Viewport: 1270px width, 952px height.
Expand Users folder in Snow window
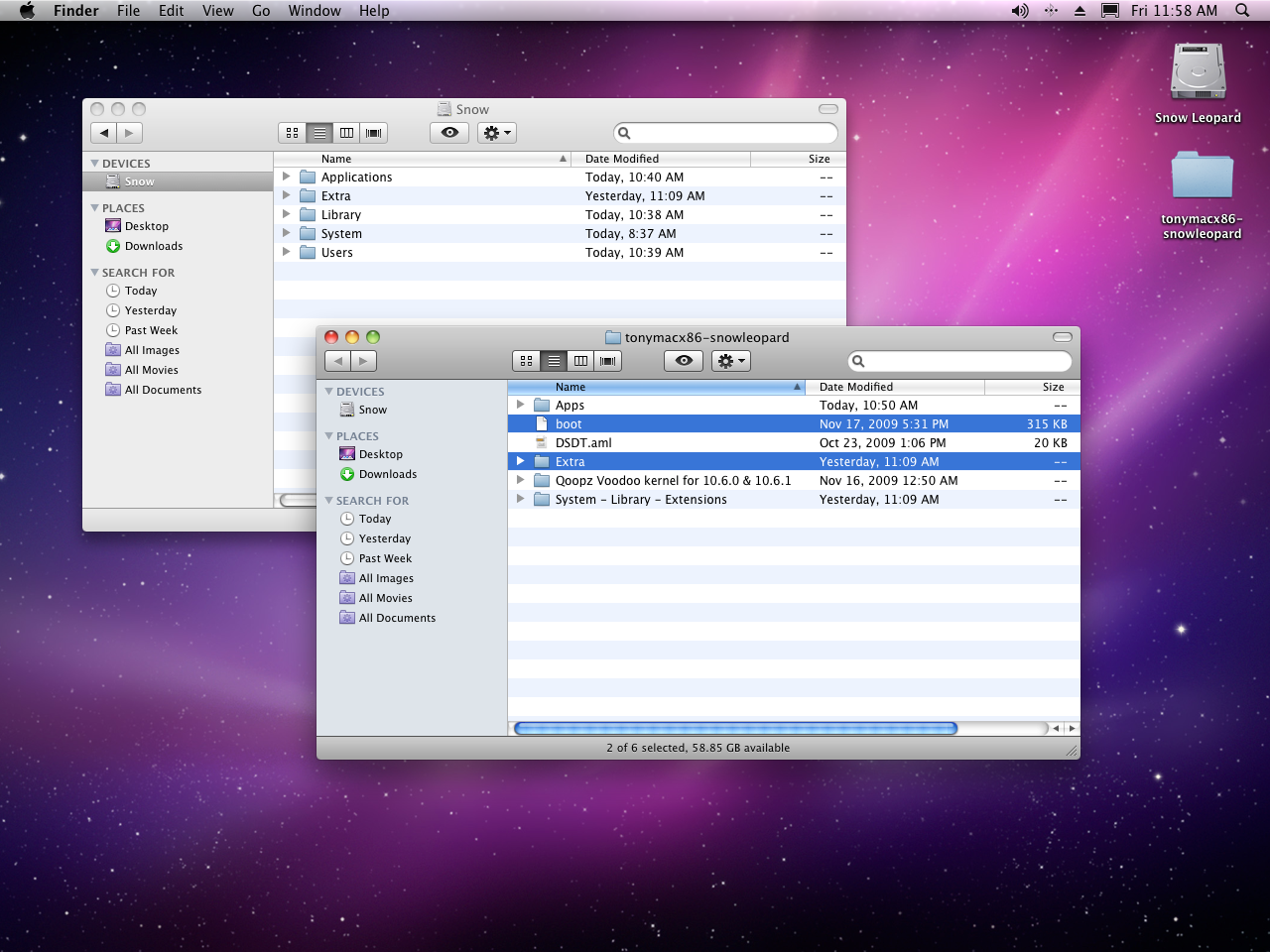coord(286,252)
